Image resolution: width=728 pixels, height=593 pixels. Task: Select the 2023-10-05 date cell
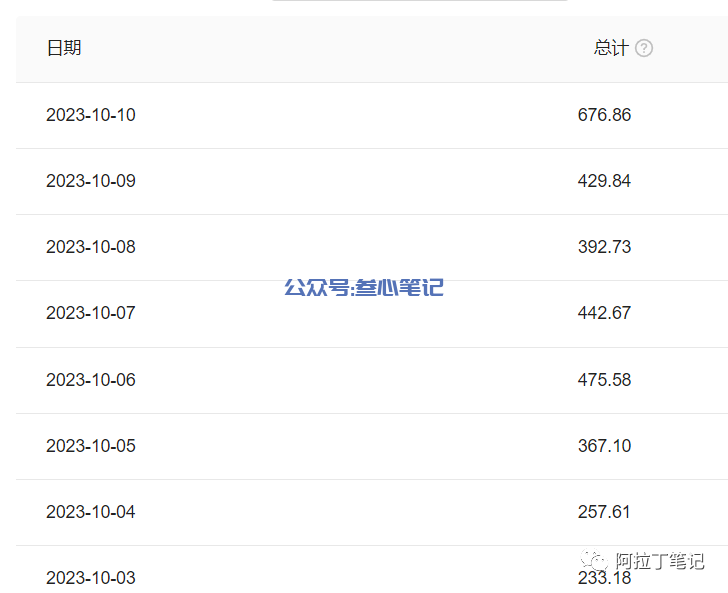click(91, 446)
